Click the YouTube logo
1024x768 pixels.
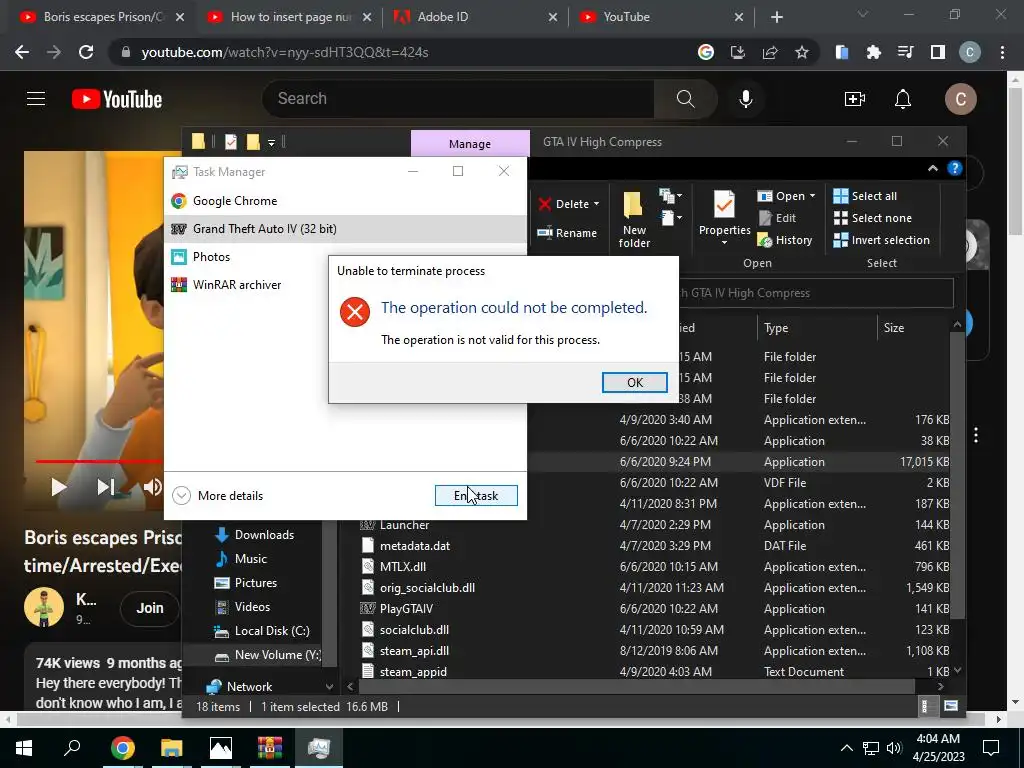coord(117,99)
